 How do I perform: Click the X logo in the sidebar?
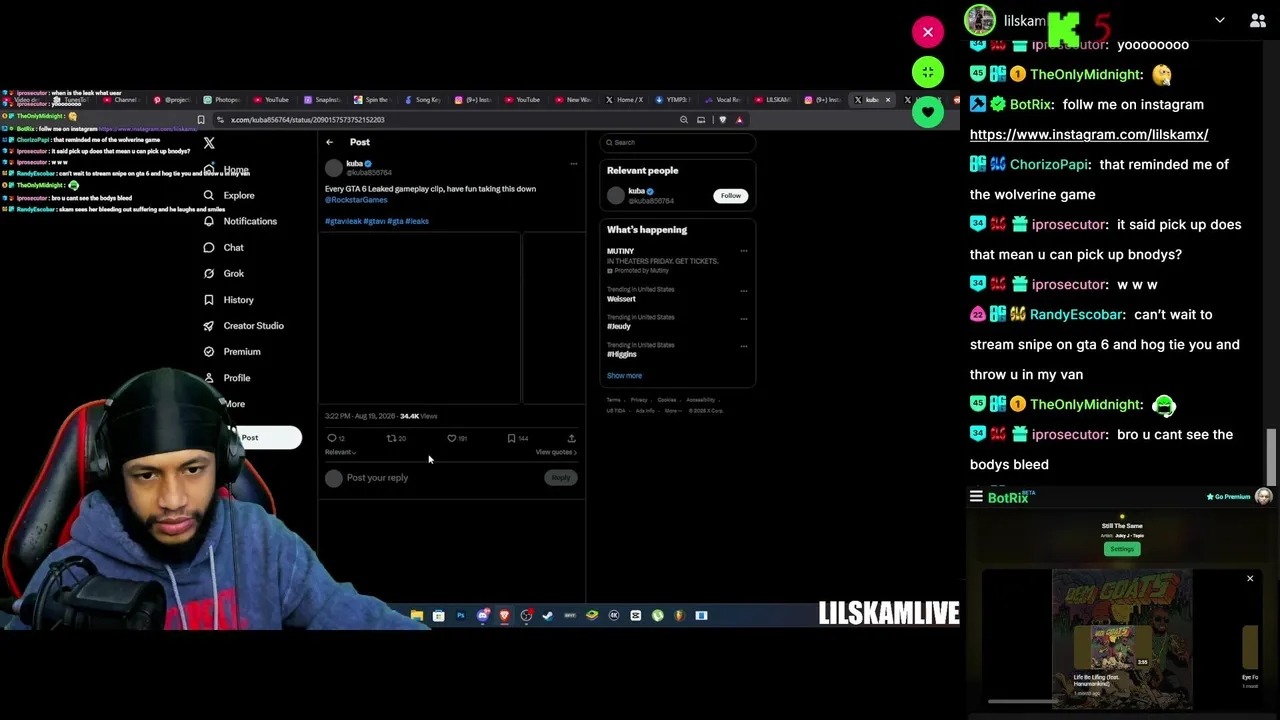click(209, 143)
